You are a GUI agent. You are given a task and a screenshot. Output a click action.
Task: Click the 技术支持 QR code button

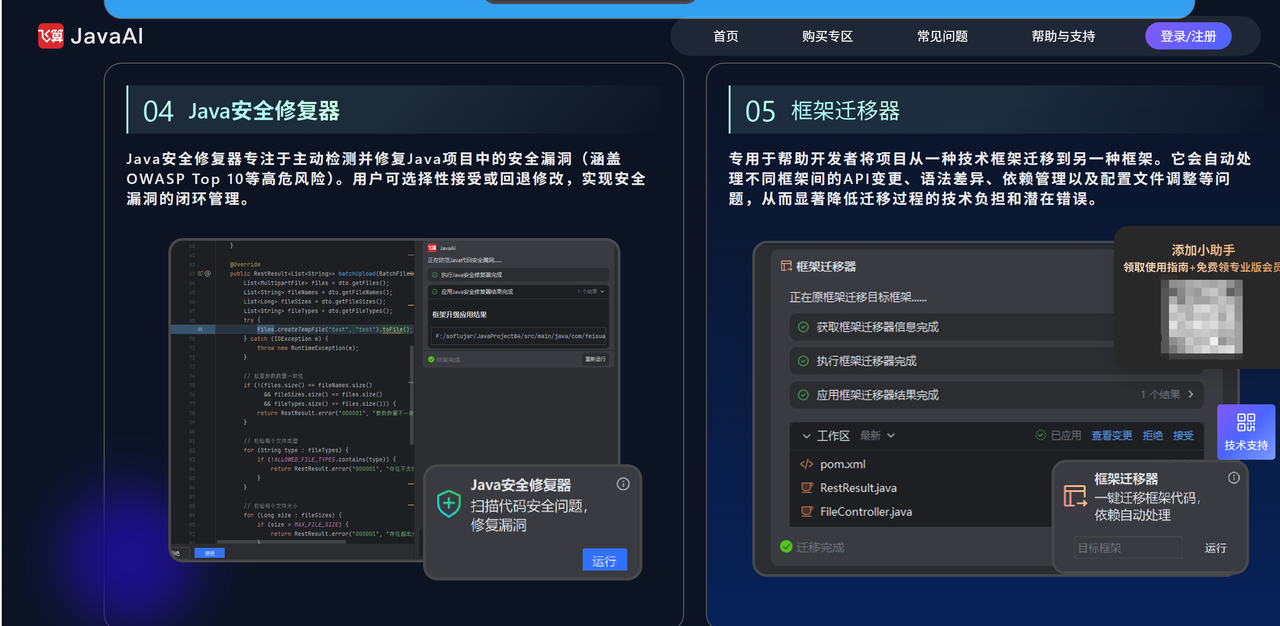click(x=1246, y=431)
